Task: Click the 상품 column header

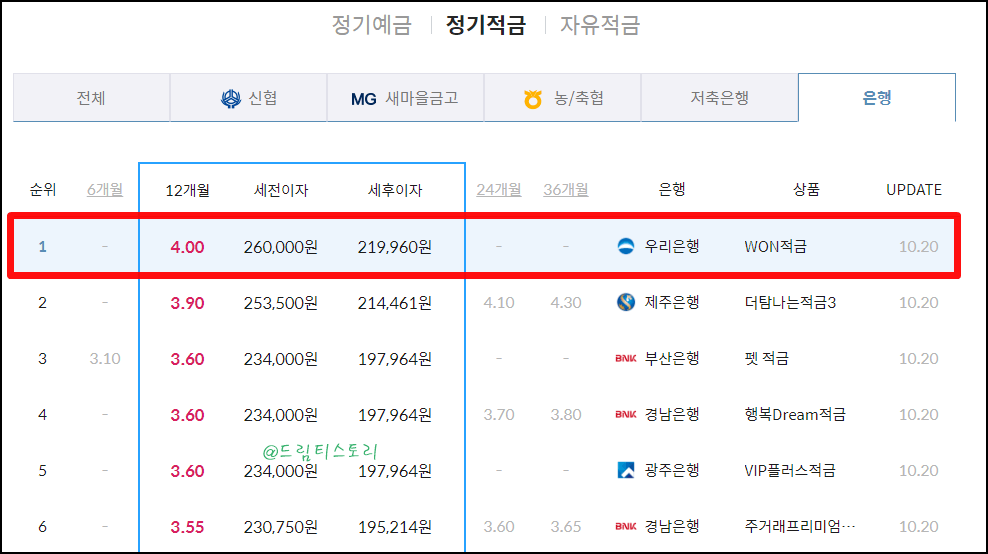Action: click(806, 190)
